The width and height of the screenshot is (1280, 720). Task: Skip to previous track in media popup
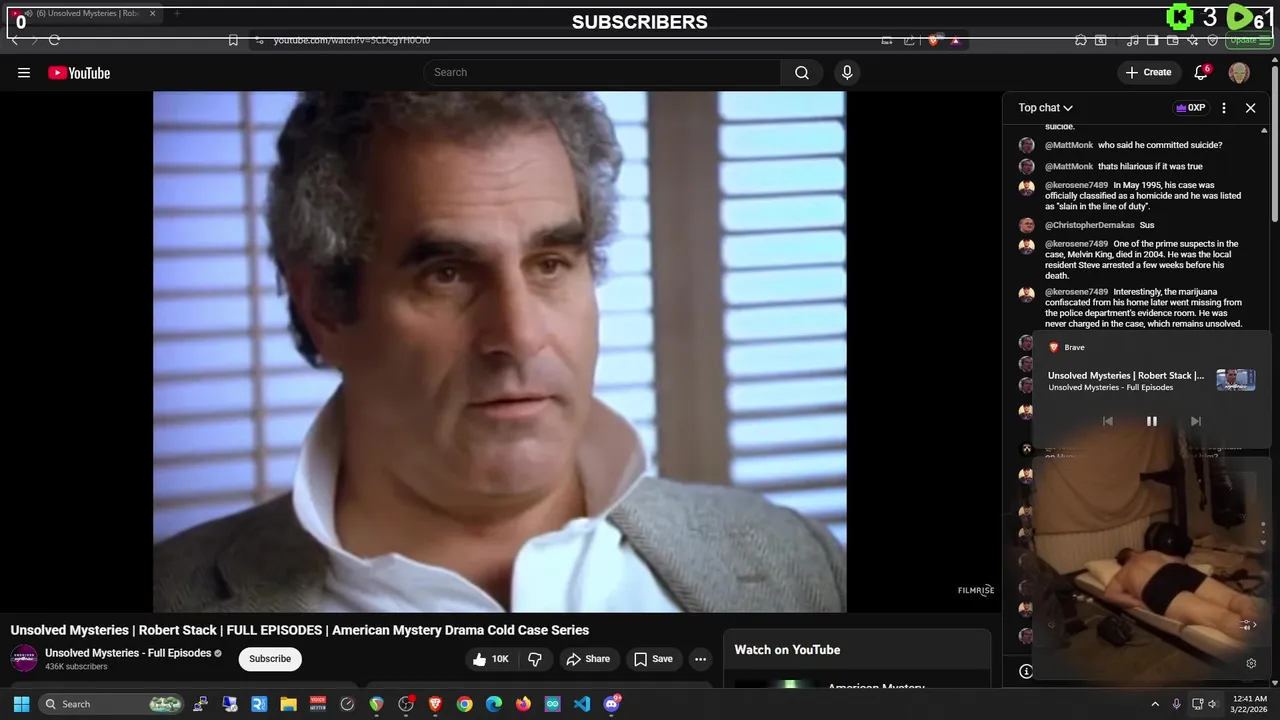tap(1107, 421)
